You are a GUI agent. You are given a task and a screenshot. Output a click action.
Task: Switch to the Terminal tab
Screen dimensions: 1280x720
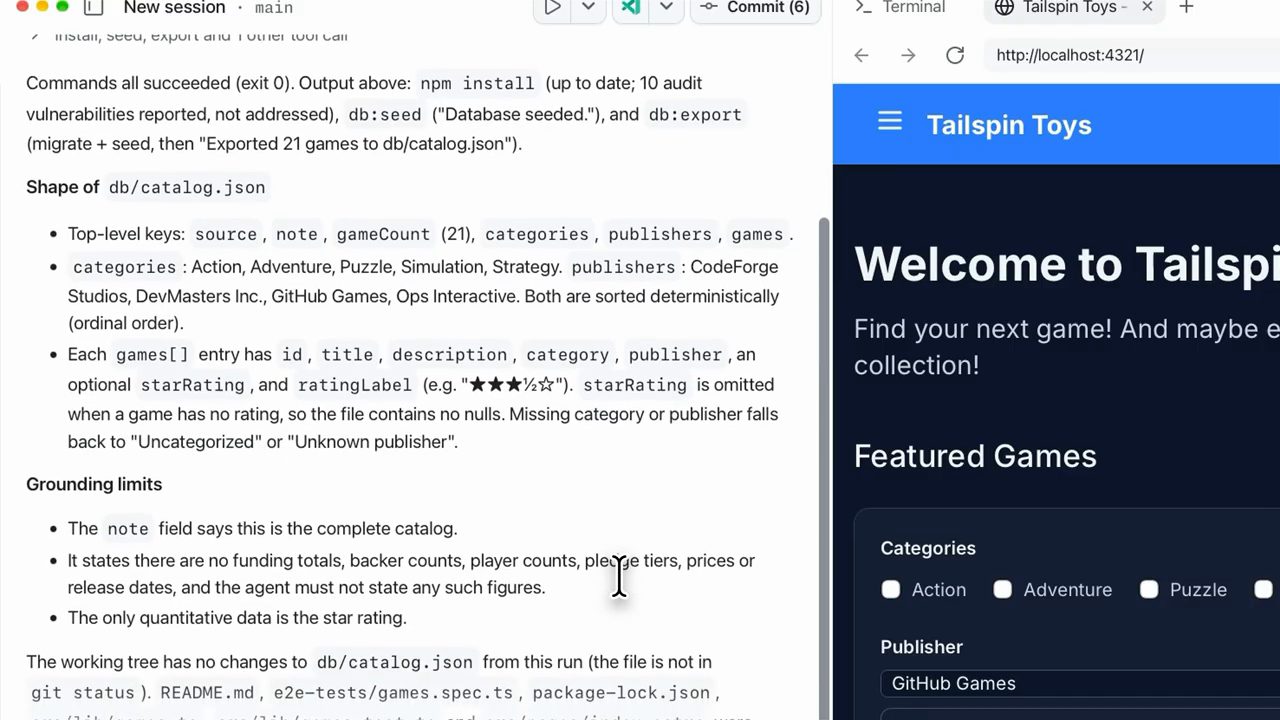pyautogui.click(x=900, y=7)
